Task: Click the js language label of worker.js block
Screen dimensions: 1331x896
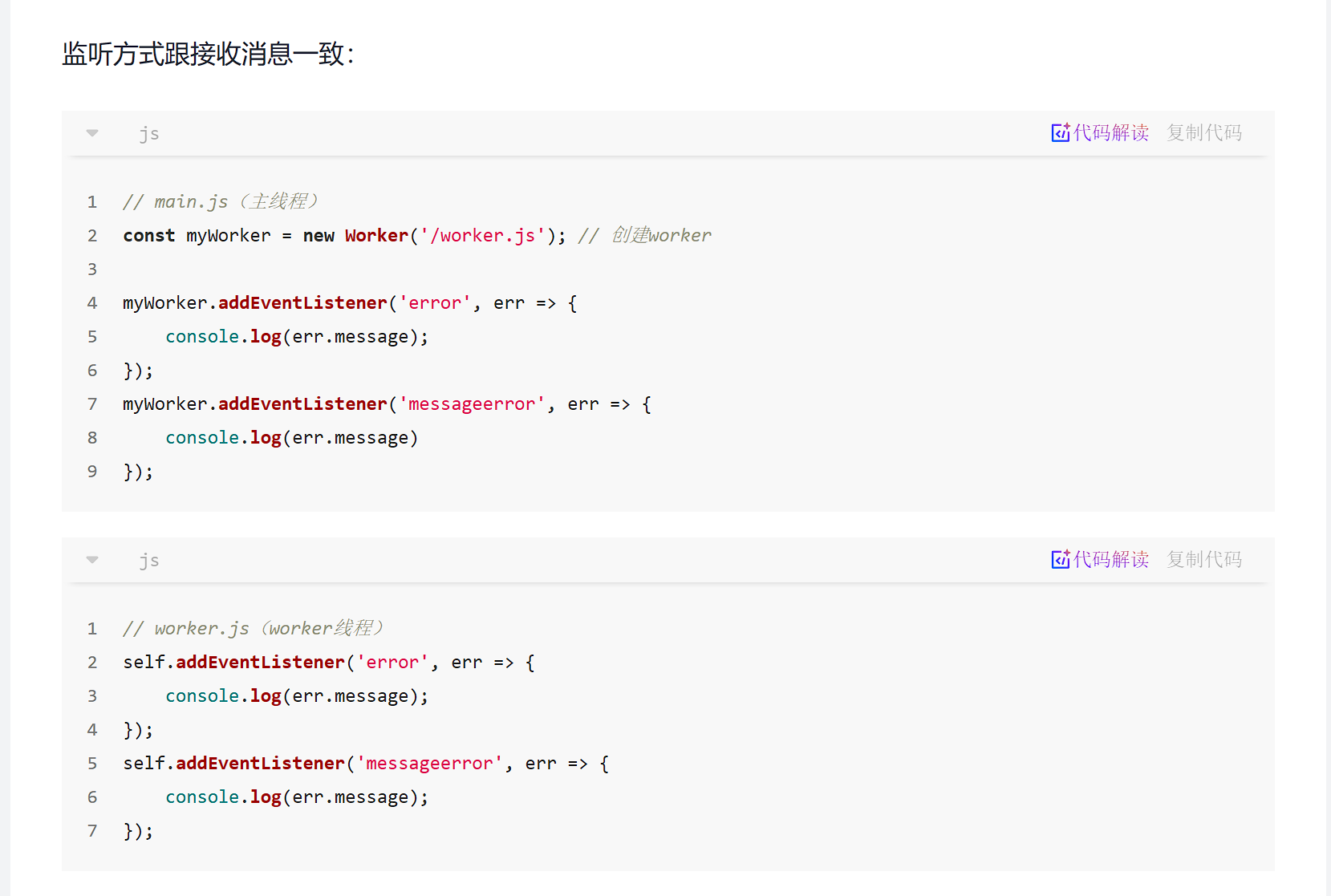Action: point(149,561)
